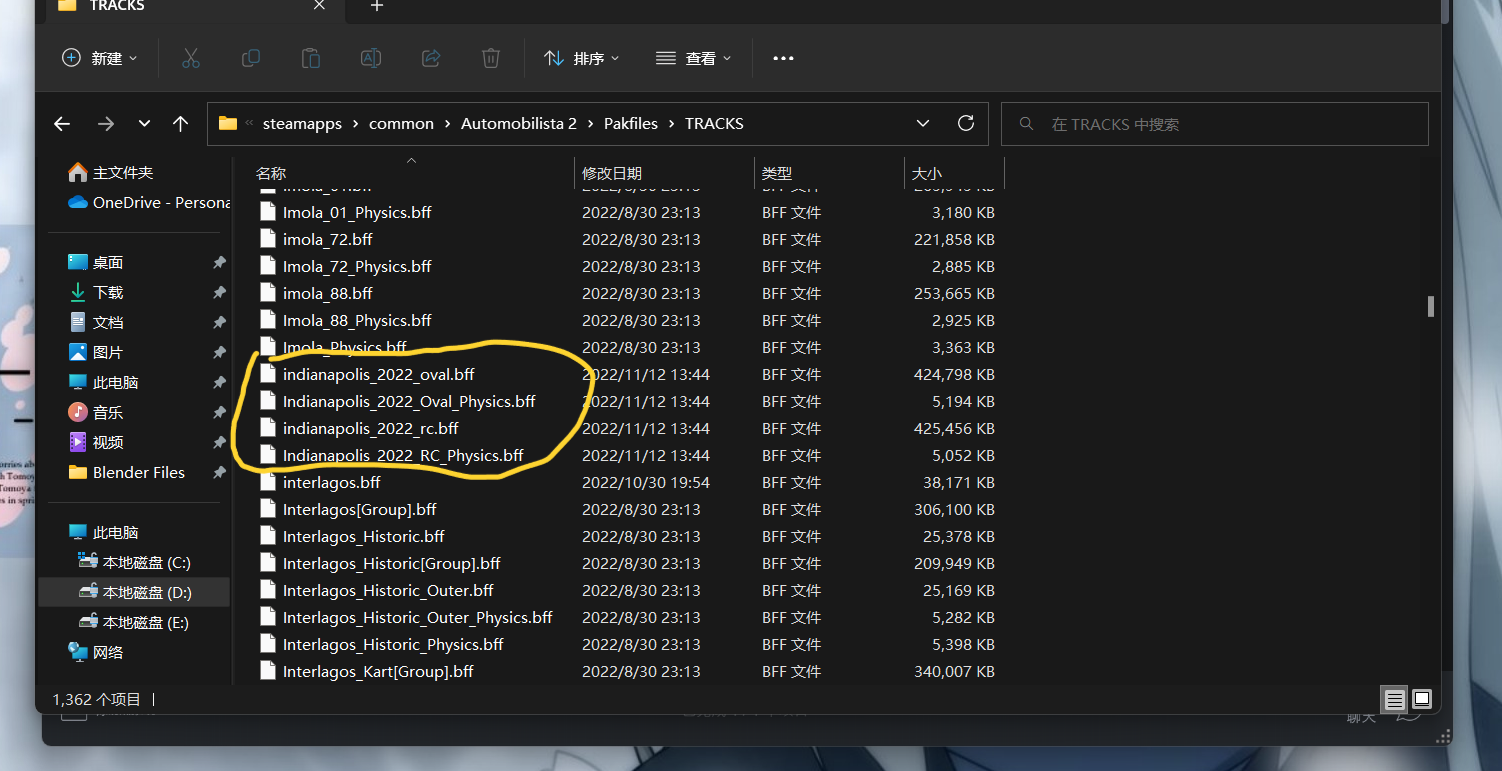The width and height of the screenshot is (1502, 771).
Task: Expand address bar history chevron
Action: click(x=922, y=123)
